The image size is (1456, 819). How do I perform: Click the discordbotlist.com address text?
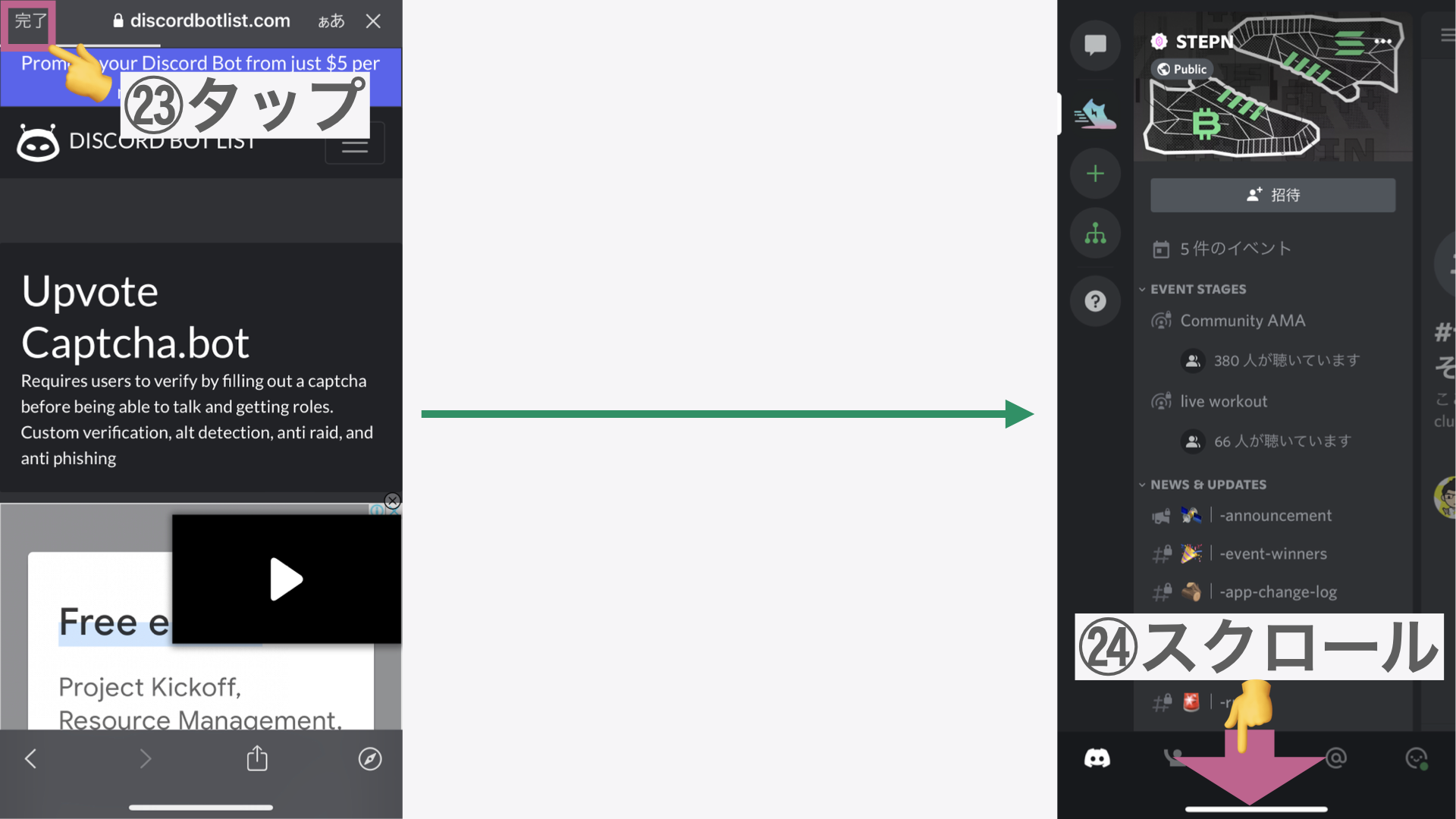[x=210, y=20]
